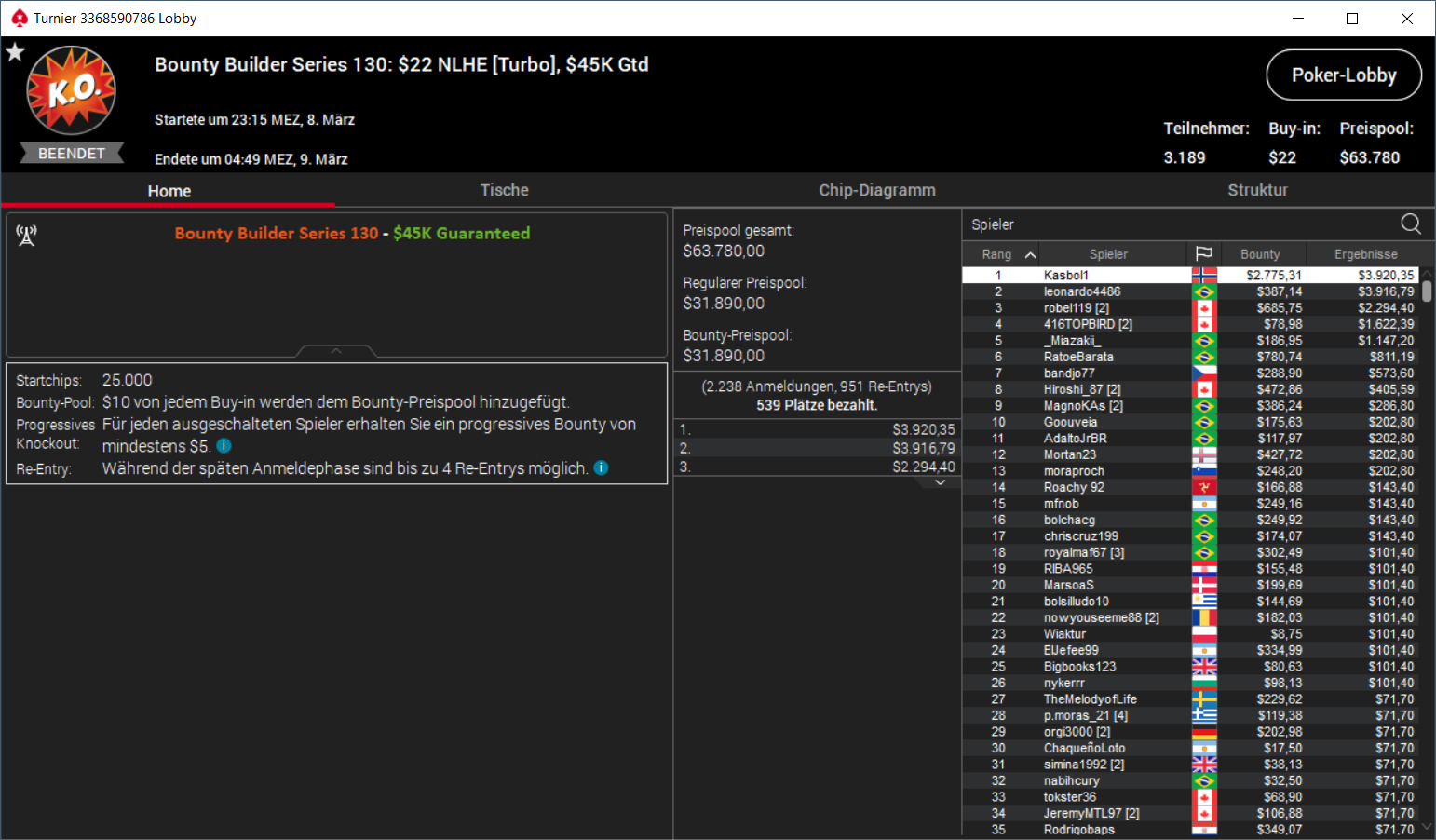This screenshot has height=840, width=1436.
Task: Open the Chip-Diagramm tab
Action: [x=876, y=190]
